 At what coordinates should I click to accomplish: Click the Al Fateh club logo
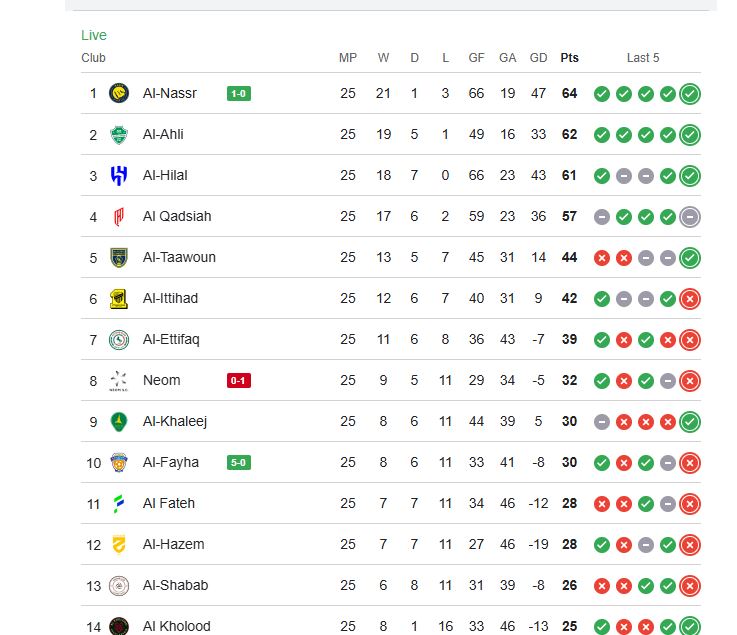pyautogui.click(x=119, y=503)
